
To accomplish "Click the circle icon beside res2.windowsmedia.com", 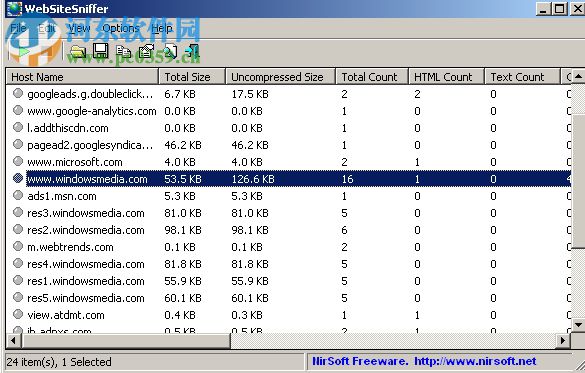I will tap(18, 229).
